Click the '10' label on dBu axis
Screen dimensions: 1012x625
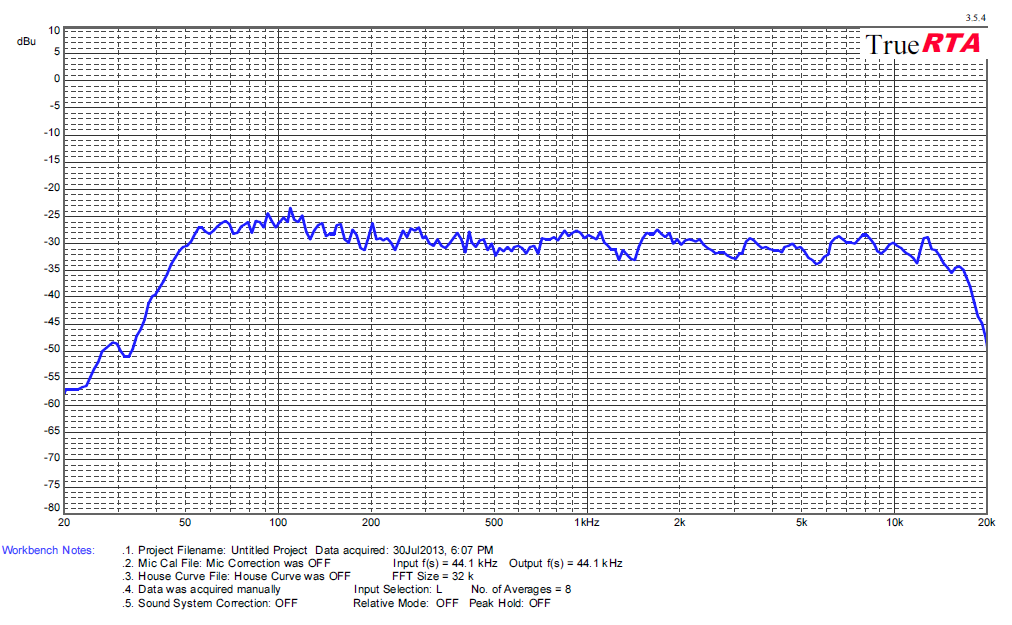pyautogui.click(x=54, y=30)
